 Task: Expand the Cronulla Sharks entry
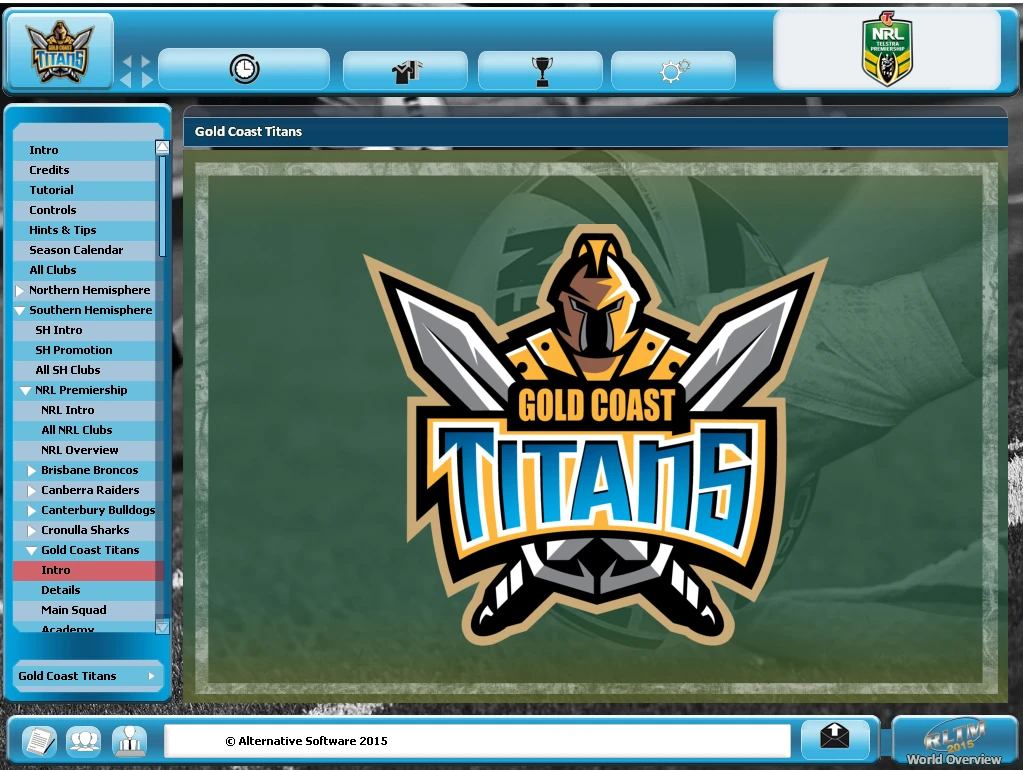[31, 531]
